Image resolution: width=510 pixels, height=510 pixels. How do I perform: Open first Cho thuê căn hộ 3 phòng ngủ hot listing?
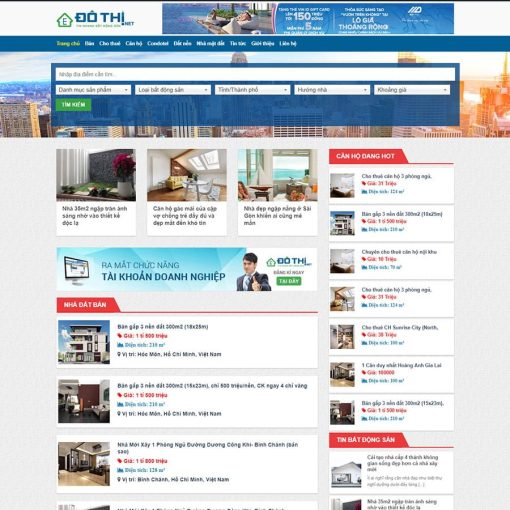397,176
